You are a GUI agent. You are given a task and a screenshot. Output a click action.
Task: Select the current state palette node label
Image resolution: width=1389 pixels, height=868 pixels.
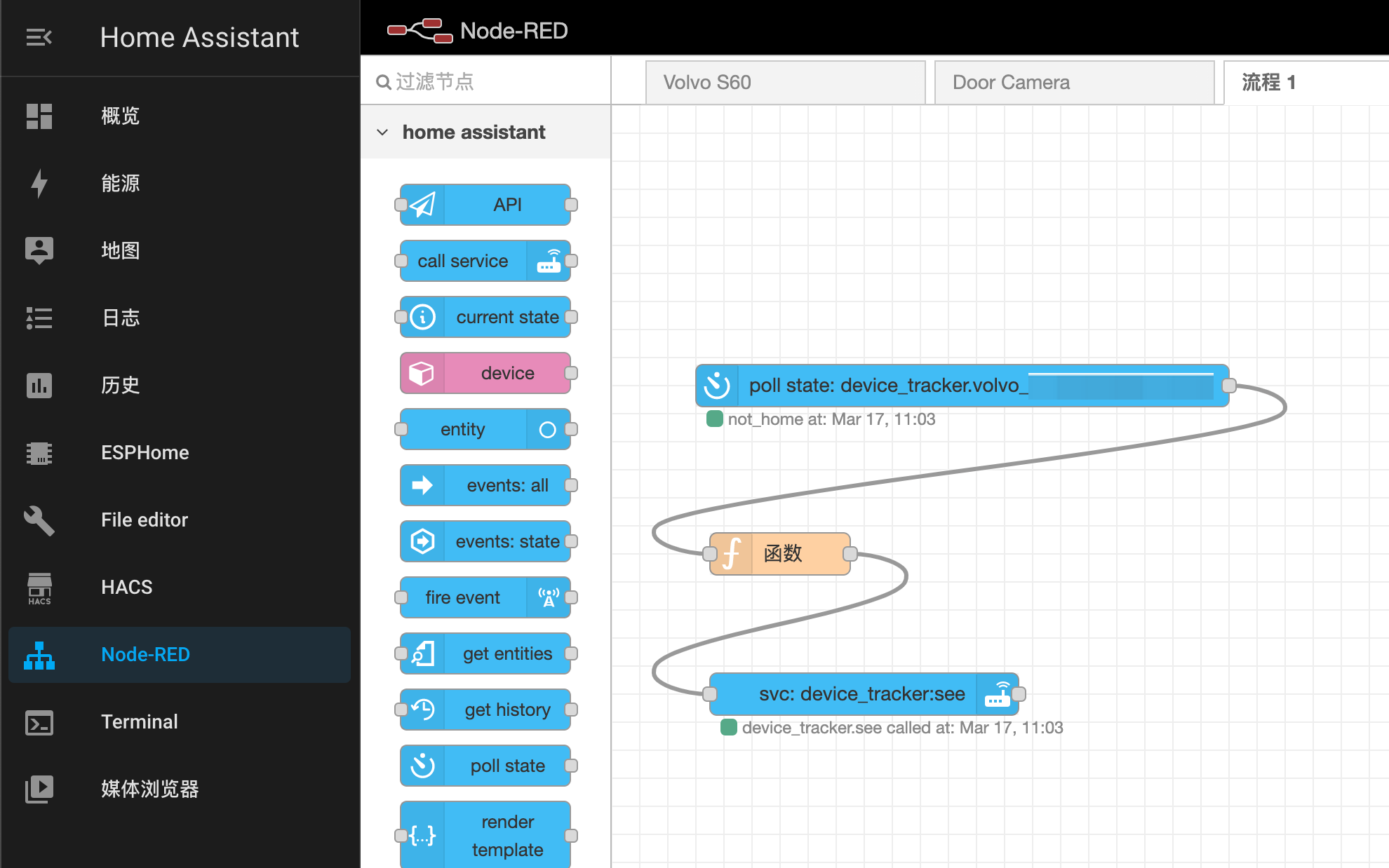click(508, 317)
